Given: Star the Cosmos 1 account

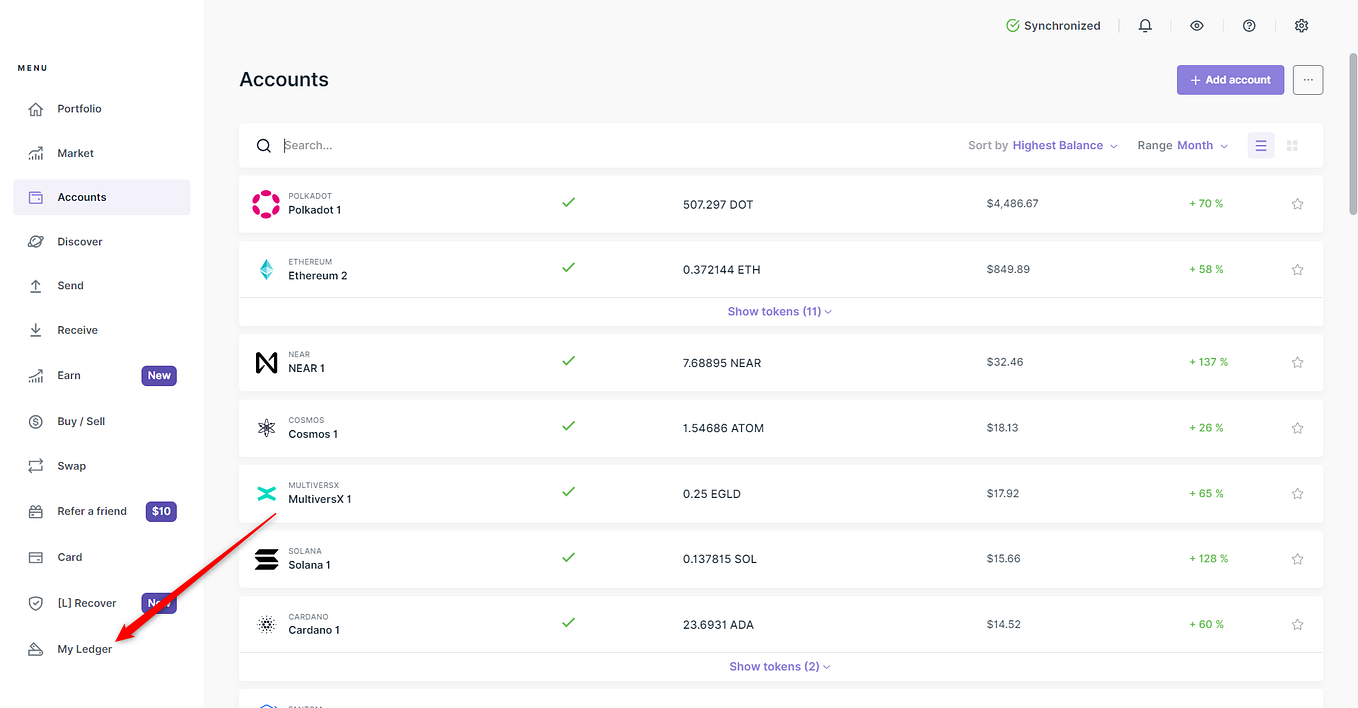Looking at the screenshot, I should tap(1297, 428).
